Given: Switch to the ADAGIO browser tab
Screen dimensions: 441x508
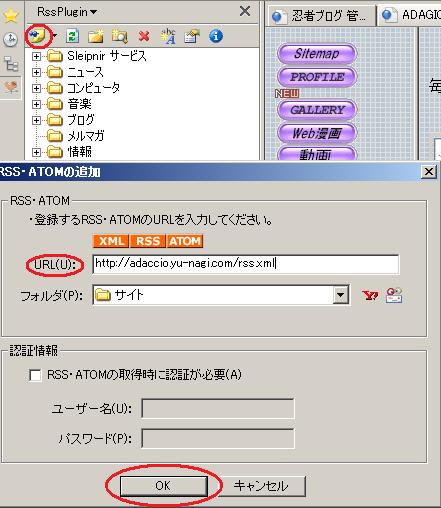Looking at the screenshot, I should point(410,15).
